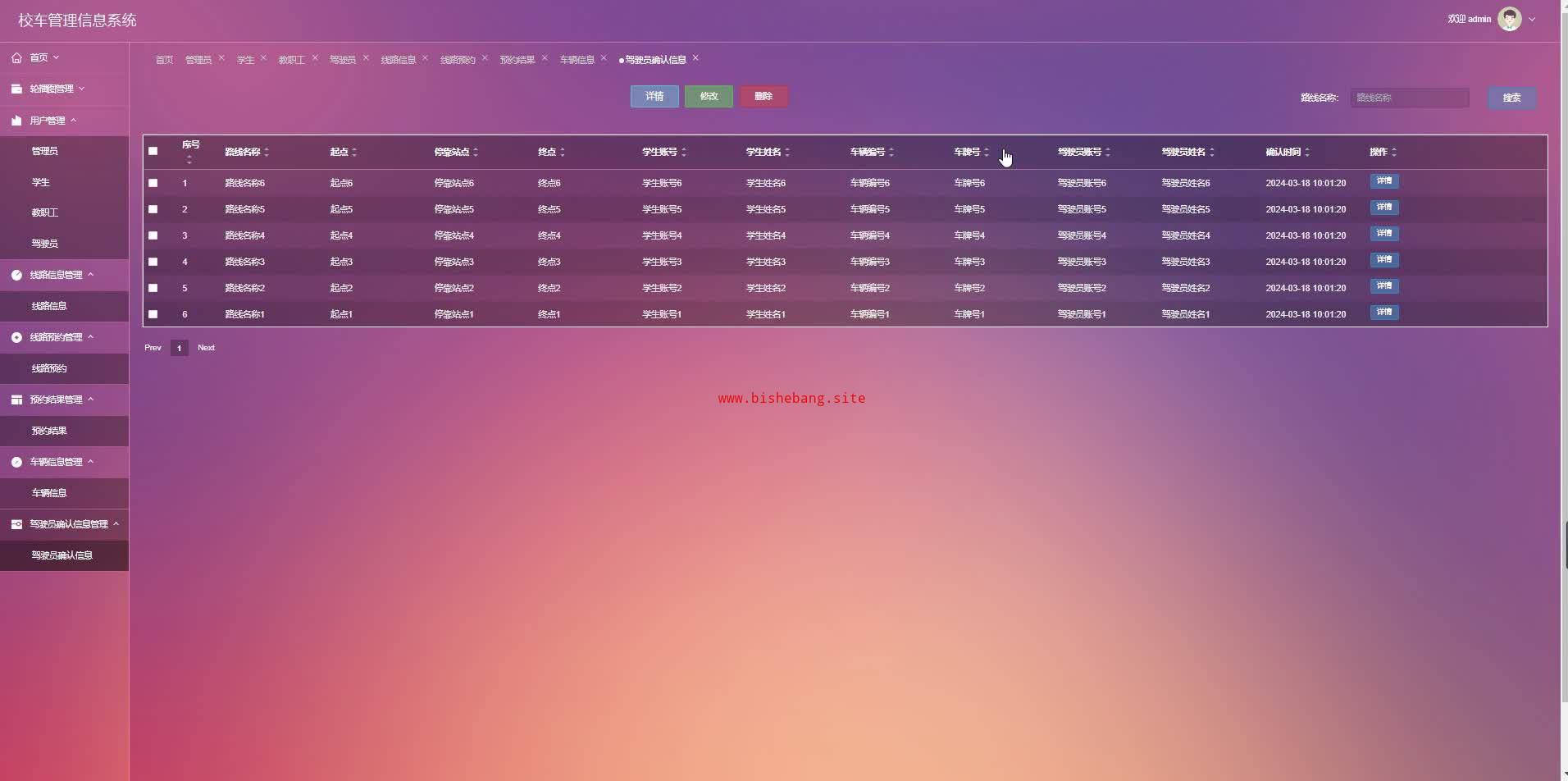
Task: Toggle the select-all checkbox in table header
Action: [x=153, y=151]
